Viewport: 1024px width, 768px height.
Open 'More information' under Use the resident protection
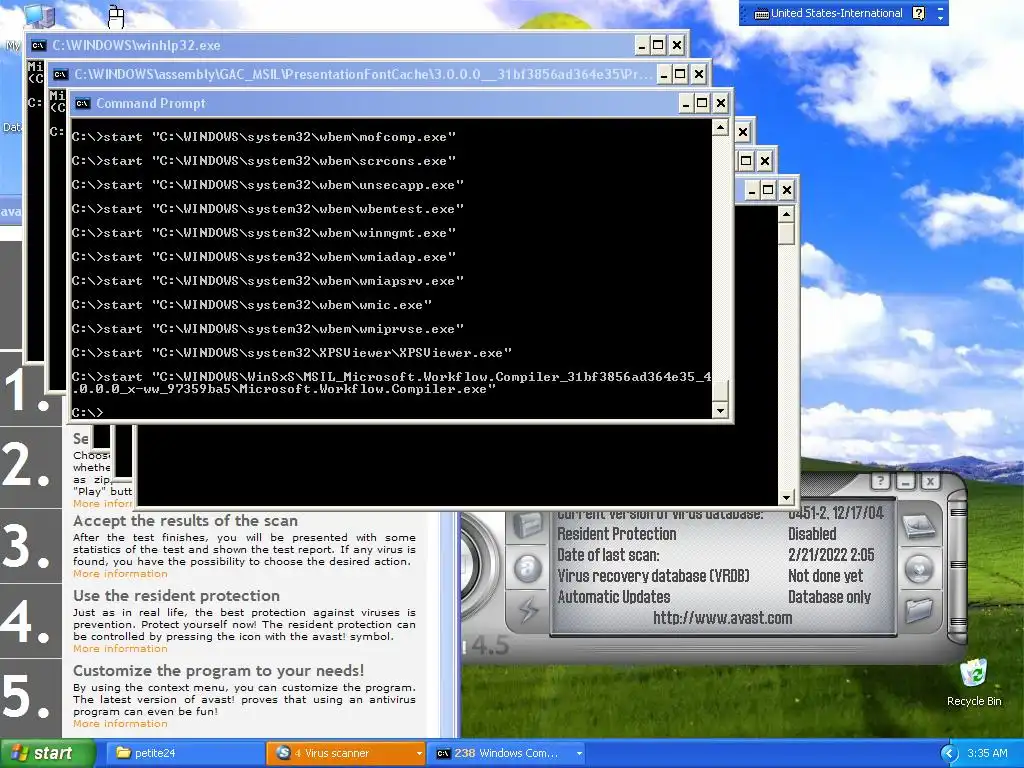[x=120, y=648]
